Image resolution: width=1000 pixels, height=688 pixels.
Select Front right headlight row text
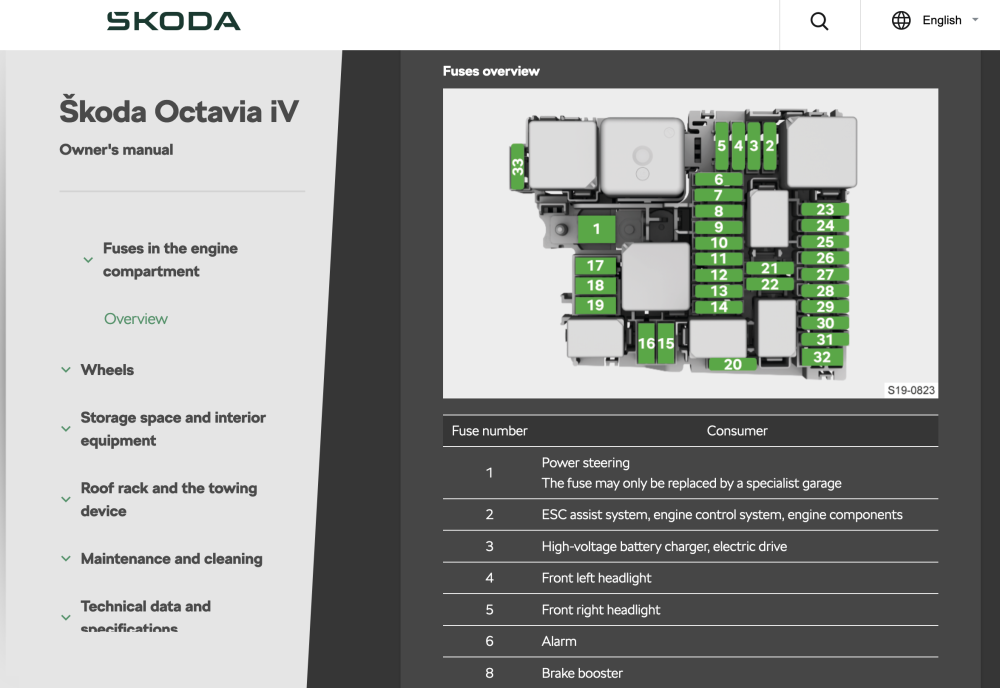click(601, 610)
